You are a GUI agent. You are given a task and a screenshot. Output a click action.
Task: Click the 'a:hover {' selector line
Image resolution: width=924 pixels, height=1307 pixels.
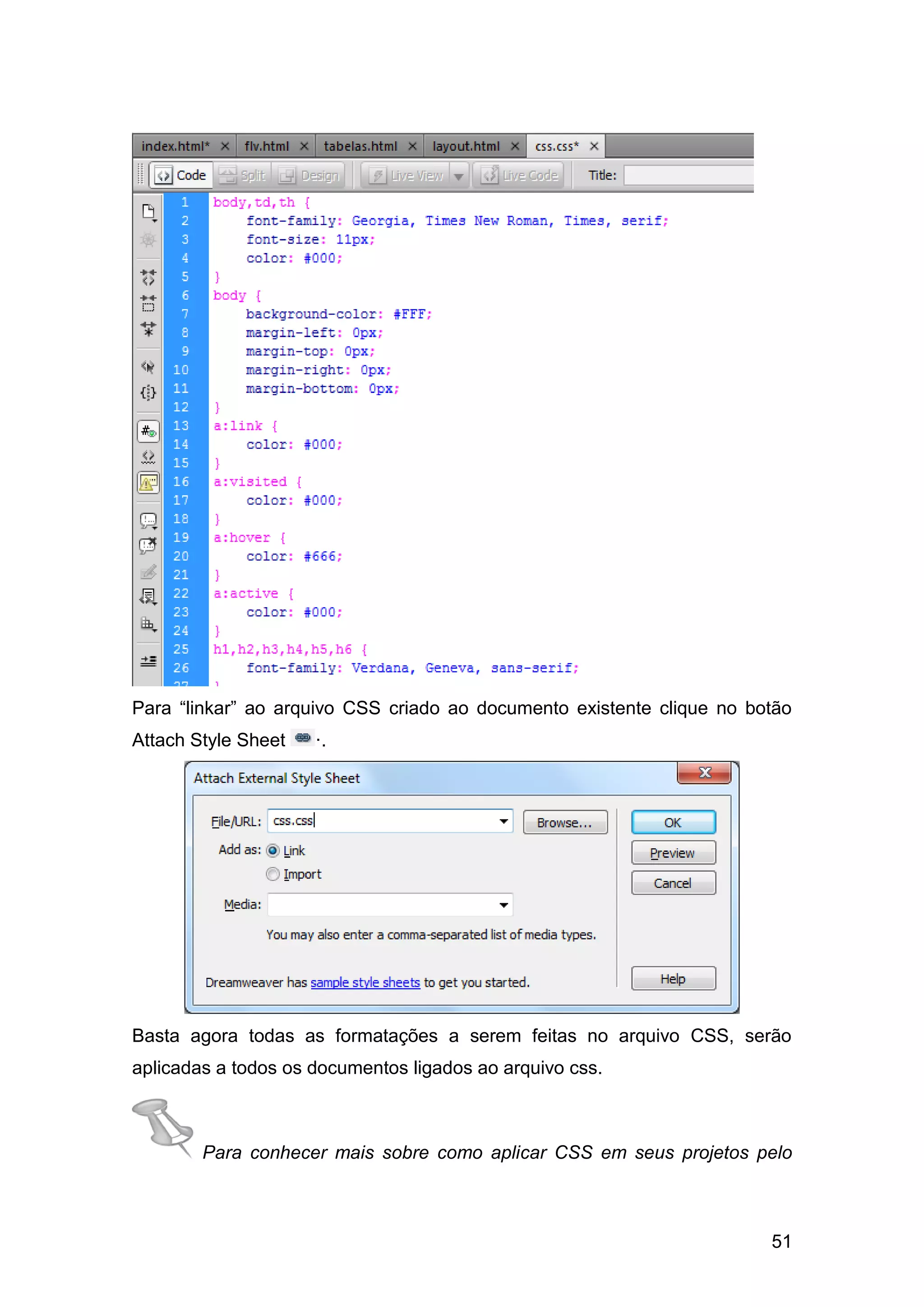(249, 538)
